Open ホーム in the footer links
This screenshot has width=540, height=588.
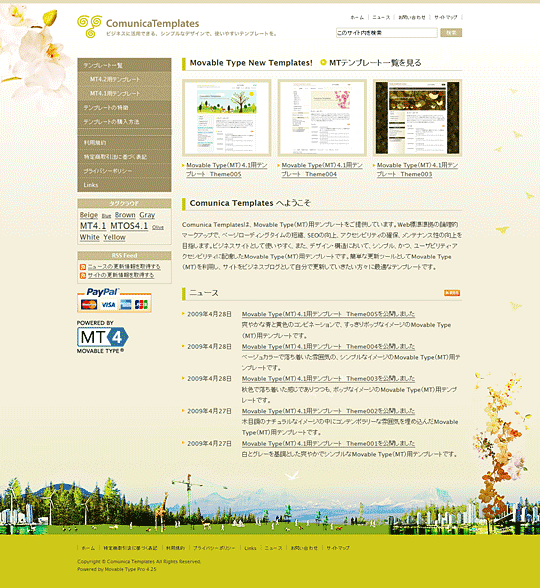click(x=88, y=548)
